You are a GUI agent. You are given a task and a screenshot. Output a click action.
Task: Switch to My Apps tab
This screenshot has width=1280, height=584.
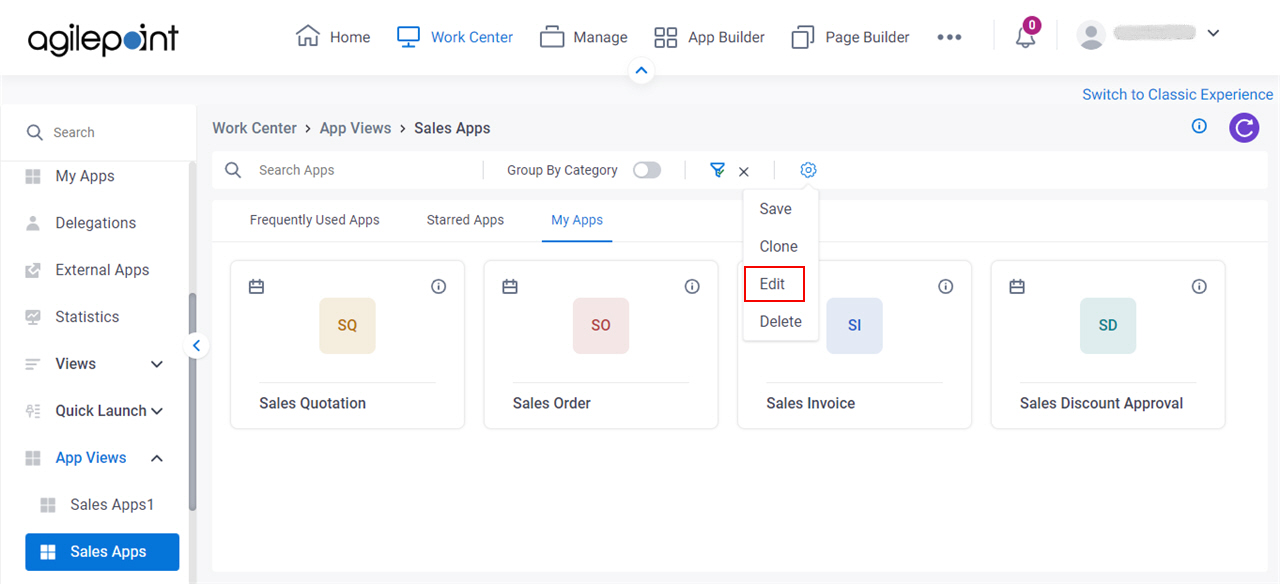(x=577, y=220)
